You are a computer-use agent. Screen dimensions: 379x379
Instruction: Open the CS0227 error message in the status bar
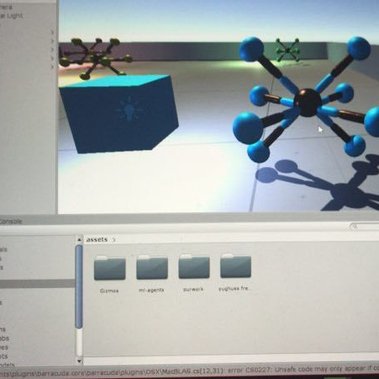(189, 370)
